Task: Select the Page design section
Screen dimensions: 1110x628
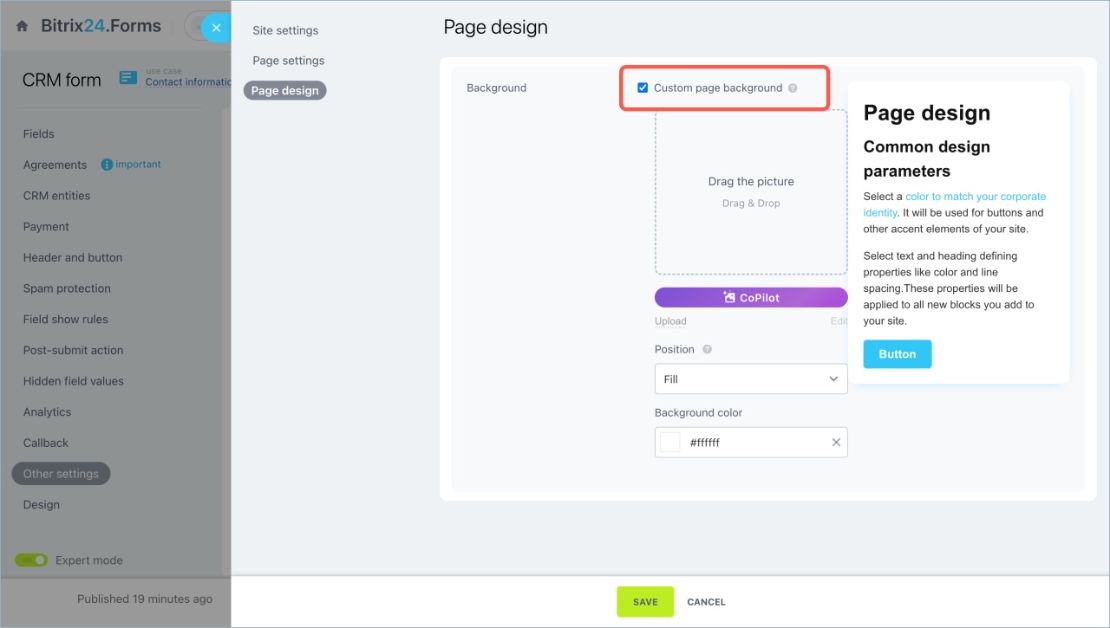Action: (x=285, y=91)
